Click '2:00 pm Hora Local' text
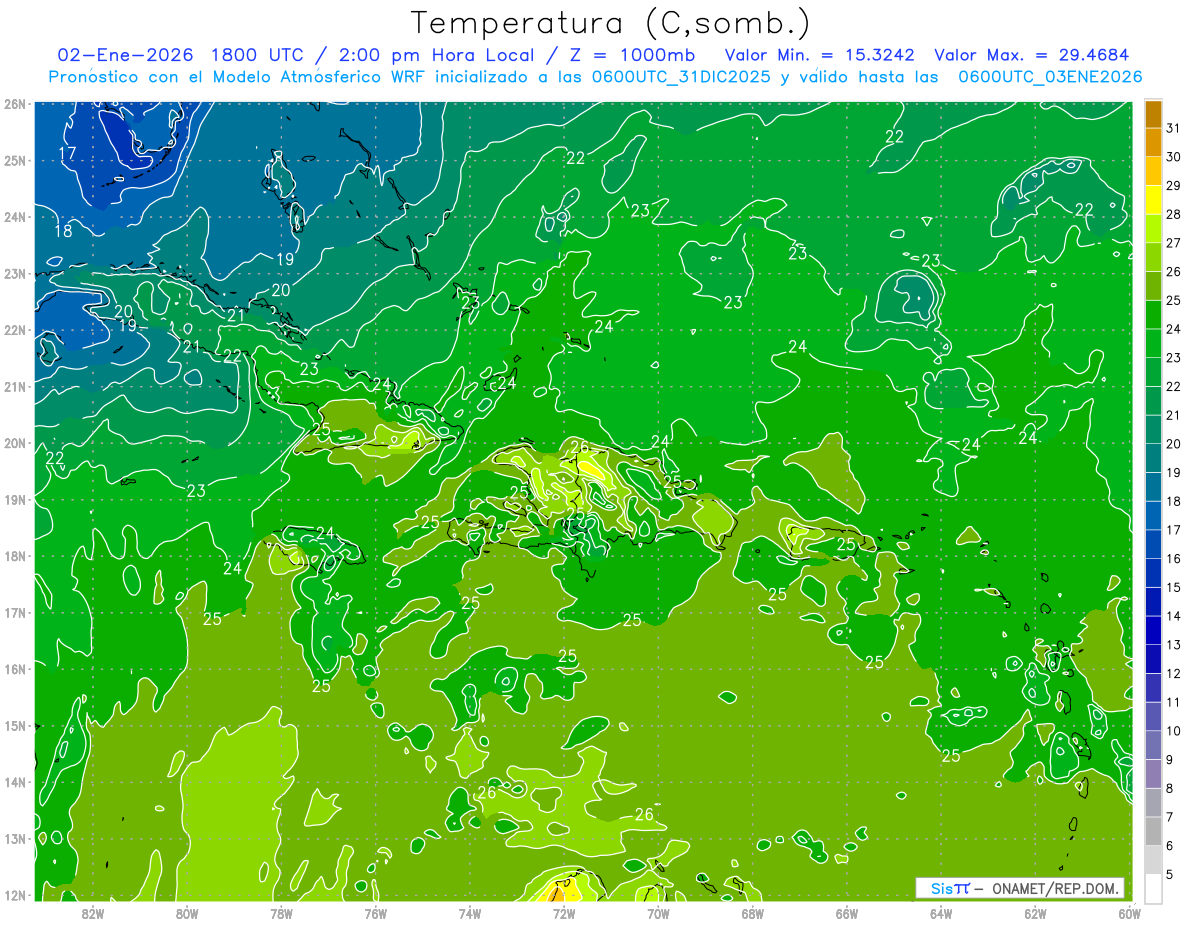 (x=434, y=55)
